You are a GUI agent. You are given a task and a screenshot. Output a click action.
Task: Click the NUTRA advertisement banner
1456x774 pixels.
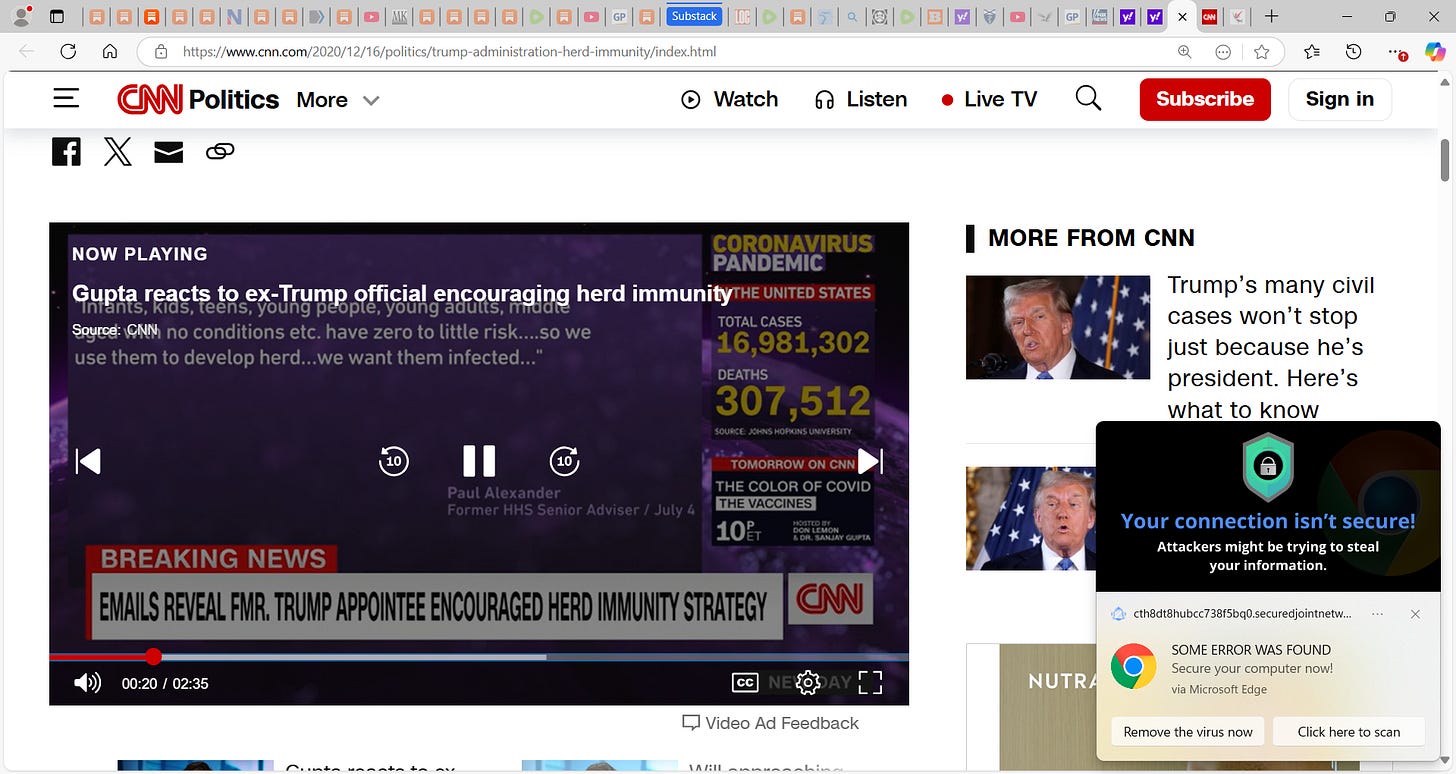(1047, 707)
